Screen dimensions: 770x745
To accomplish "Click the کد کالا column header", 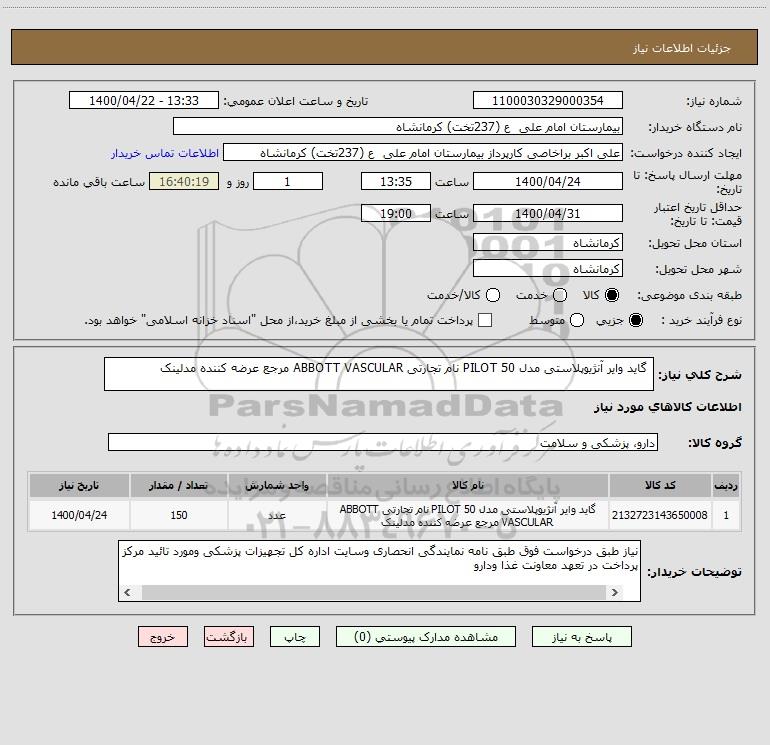I will pos(660,486).
